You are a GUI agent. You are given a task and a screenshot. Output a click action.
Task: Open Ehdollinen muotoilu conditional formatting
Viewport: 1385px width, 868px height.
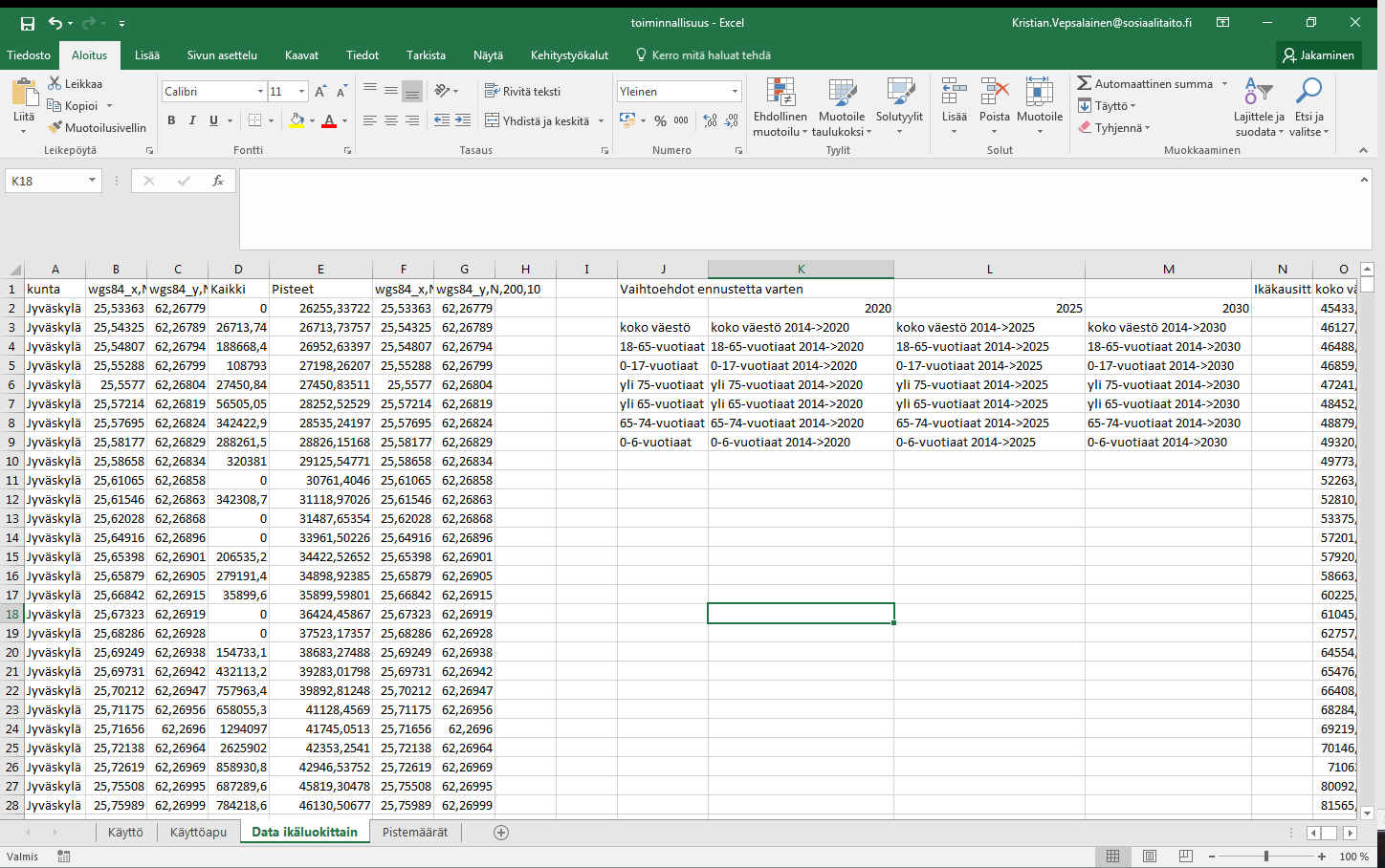coord(780,107)
